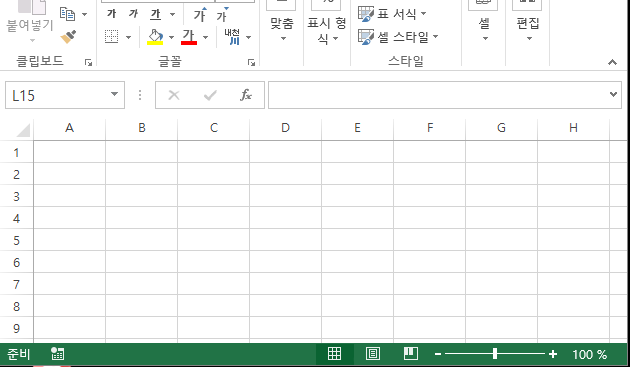Click the Select All corner triangle
The image size is (630, 367).
23,130
